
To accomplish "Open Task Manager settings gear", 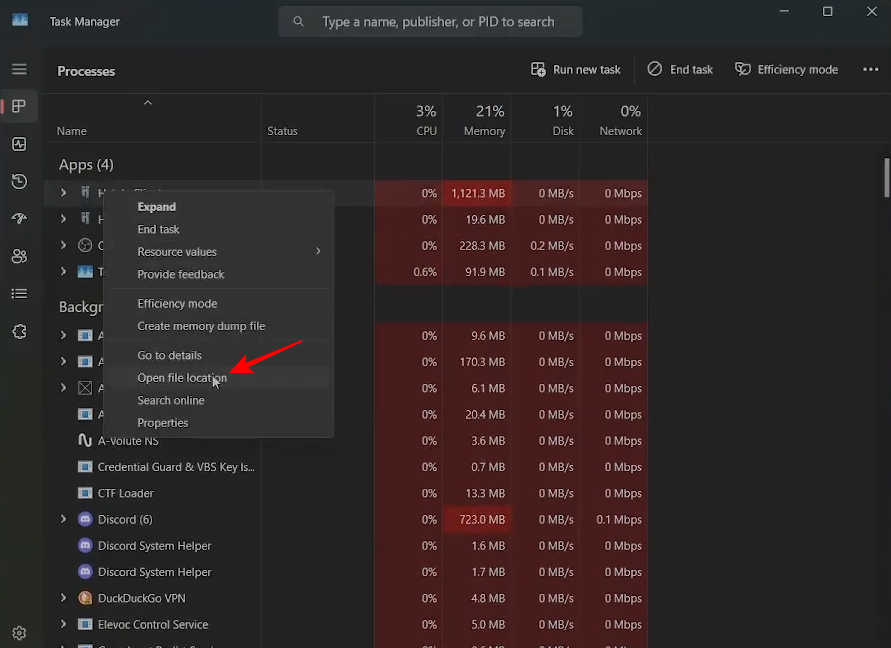I will [x=19, y=633].
